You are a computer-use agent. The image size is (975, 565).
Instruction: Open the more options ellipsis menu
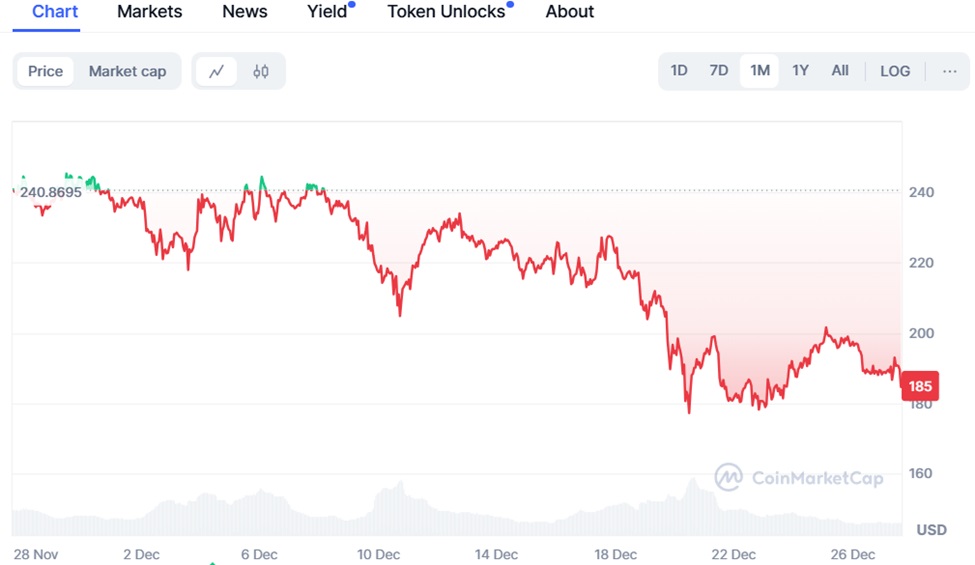(x=949, y=71)
